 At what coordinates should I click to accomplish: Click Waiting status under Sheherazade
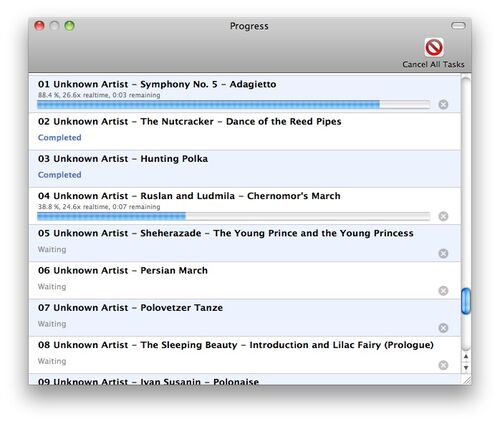click(x=52, y=250)
